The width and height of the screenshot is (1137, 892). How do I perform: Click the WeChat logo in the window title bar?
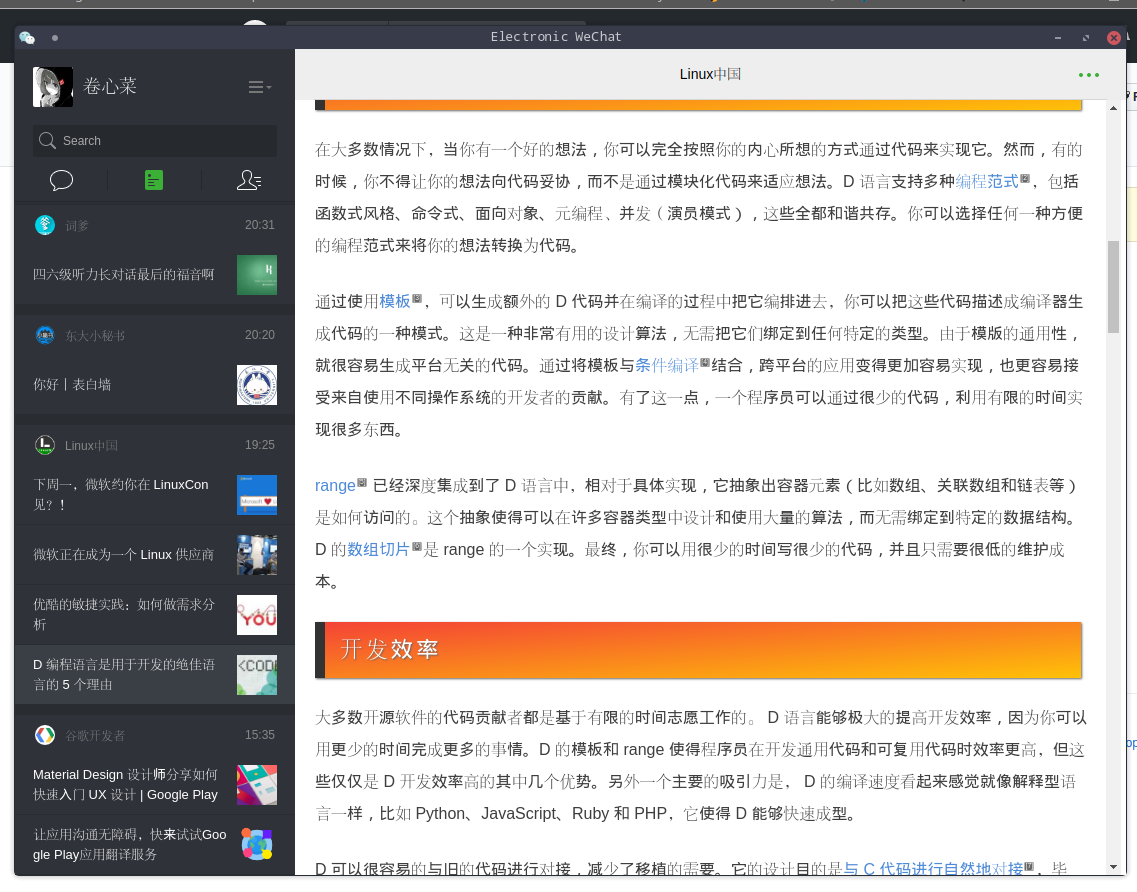(25, 37)
